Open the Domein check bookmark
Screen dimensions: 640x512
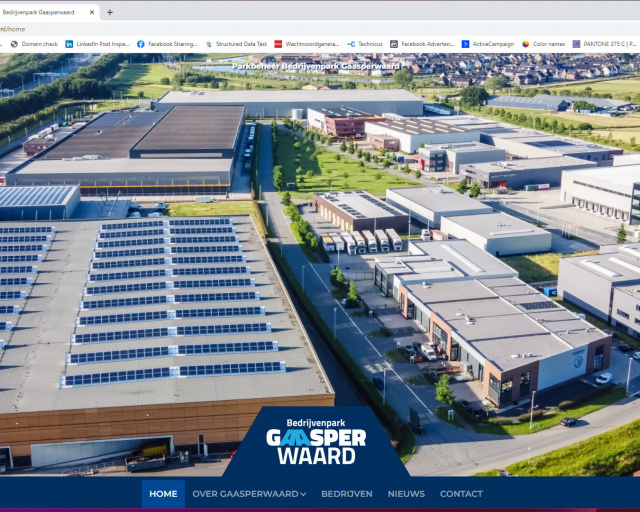(33, 44)
